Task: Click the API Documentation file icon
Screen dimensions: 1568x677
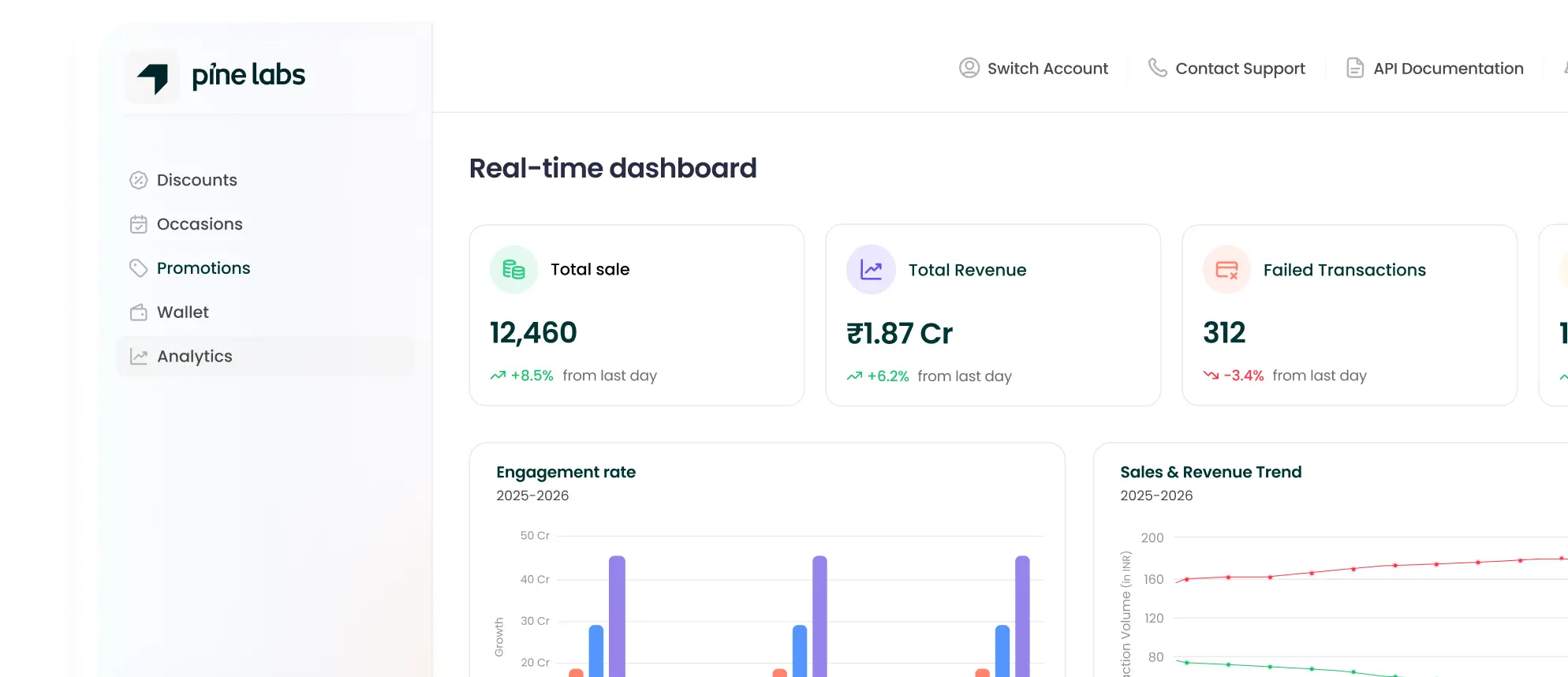Action: click(x=1355, y=68)
